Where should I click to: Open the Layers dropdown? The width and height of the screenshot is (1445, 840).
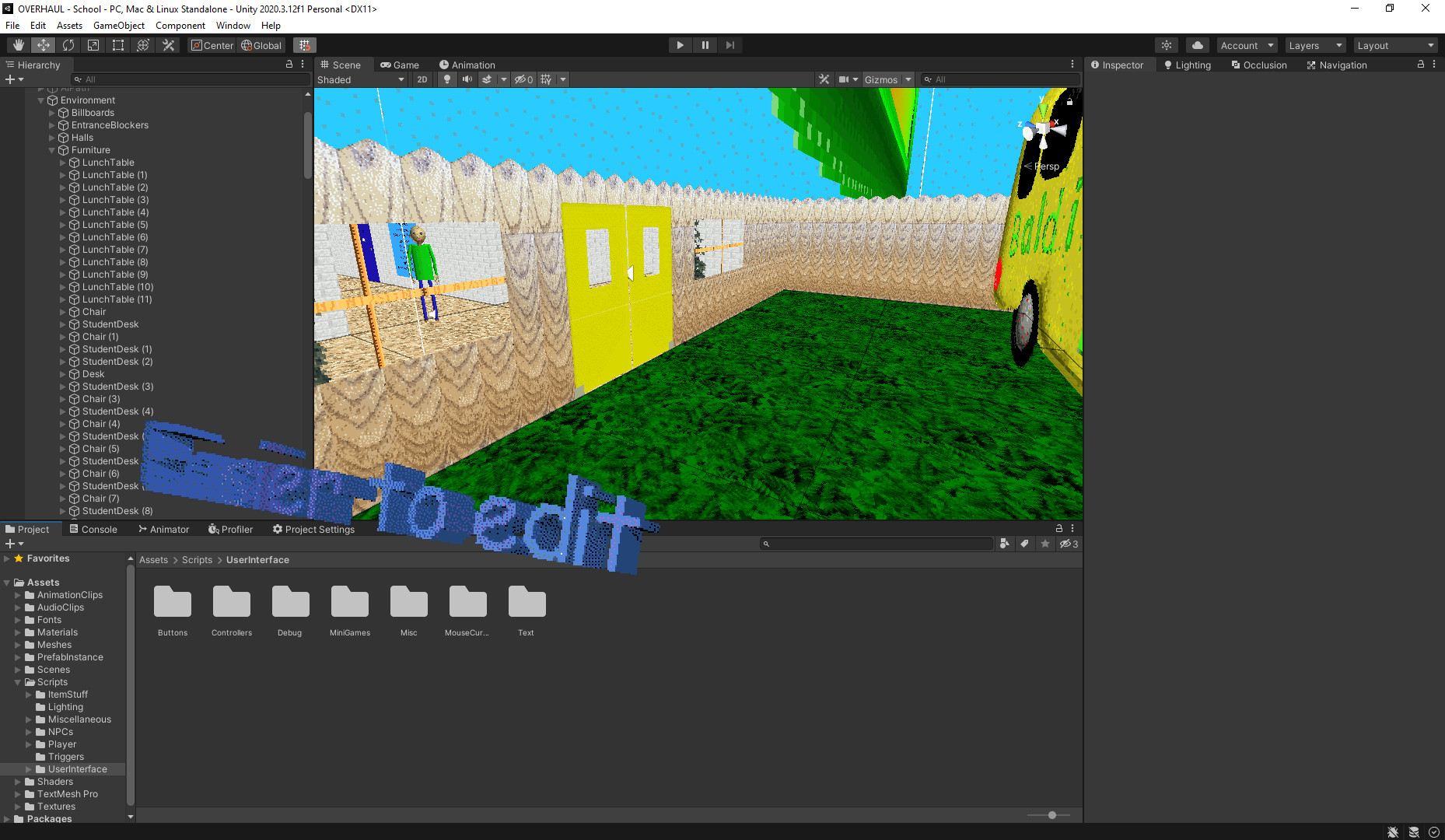[x=1314, y=45]
